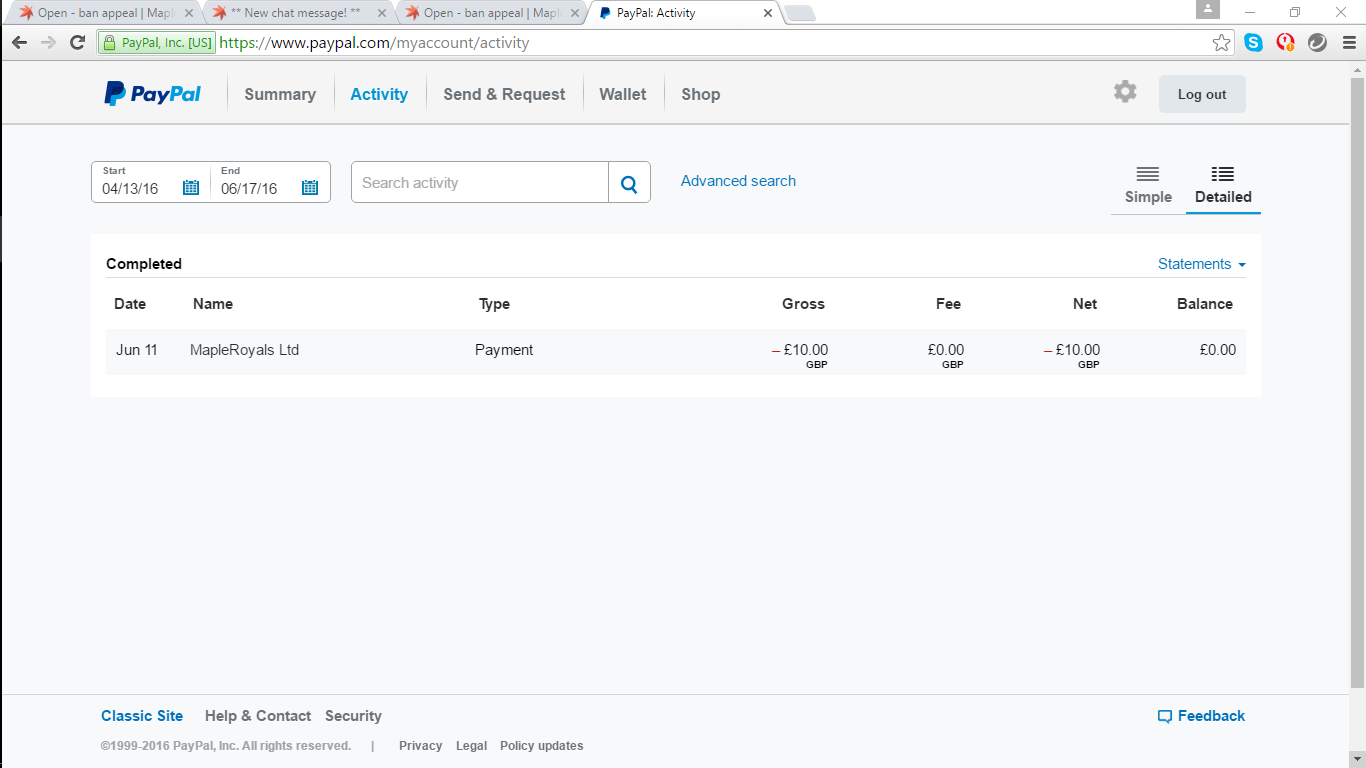Select the Activity navigation item
This screenshot has height=768, width=1366.
[379, 94]
